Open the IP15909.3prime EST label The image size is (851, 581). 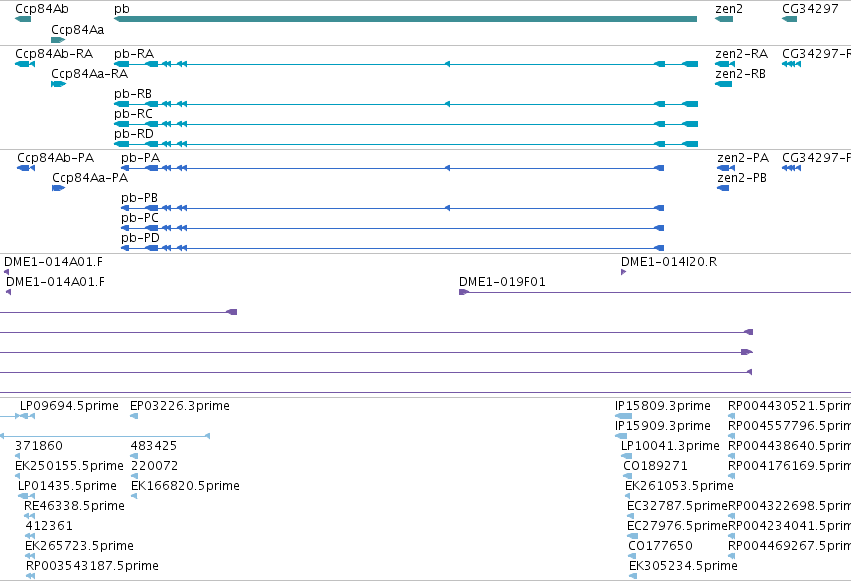[663, 426]
